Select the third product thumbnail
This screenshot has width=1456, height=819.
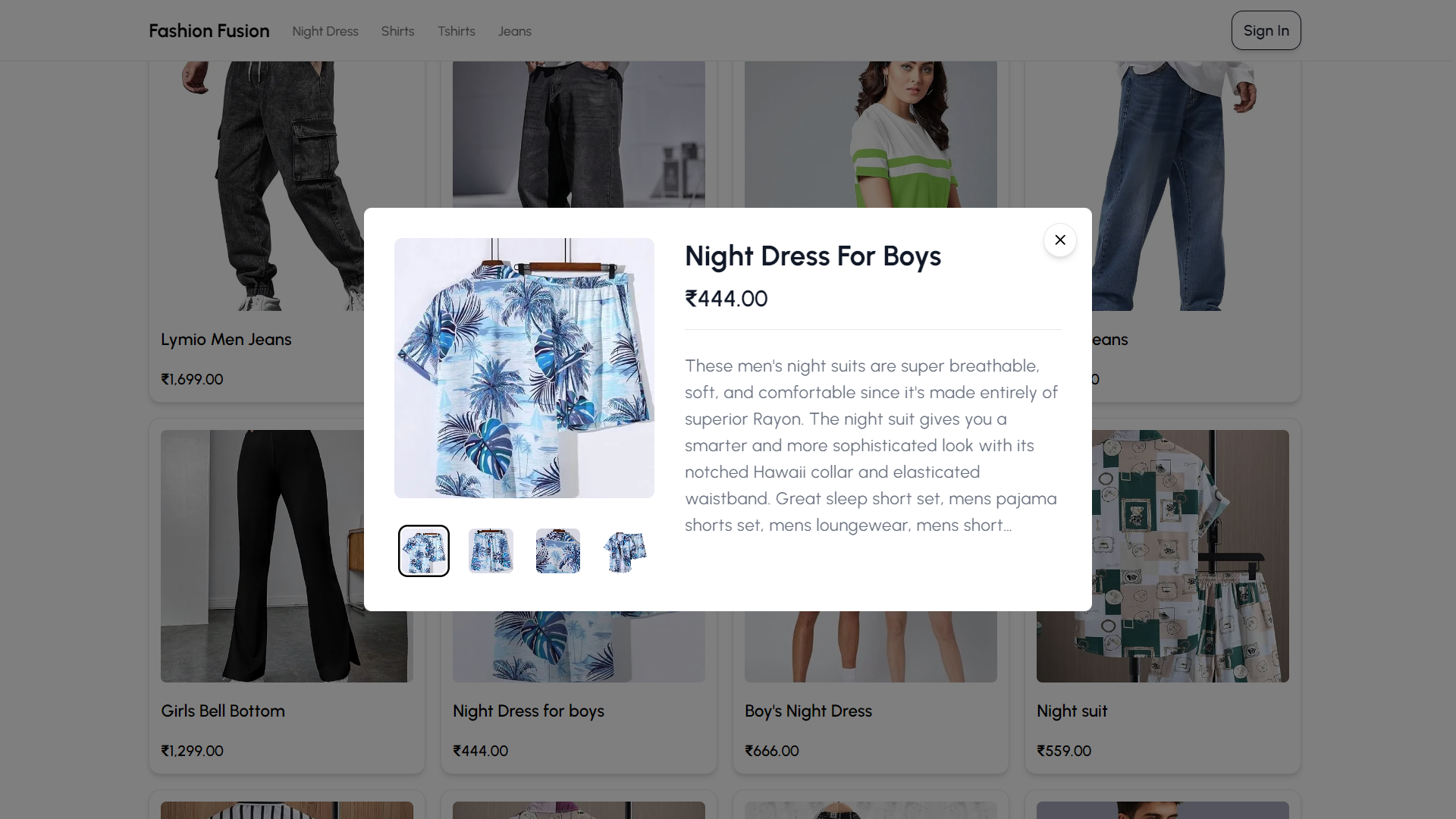558,550
